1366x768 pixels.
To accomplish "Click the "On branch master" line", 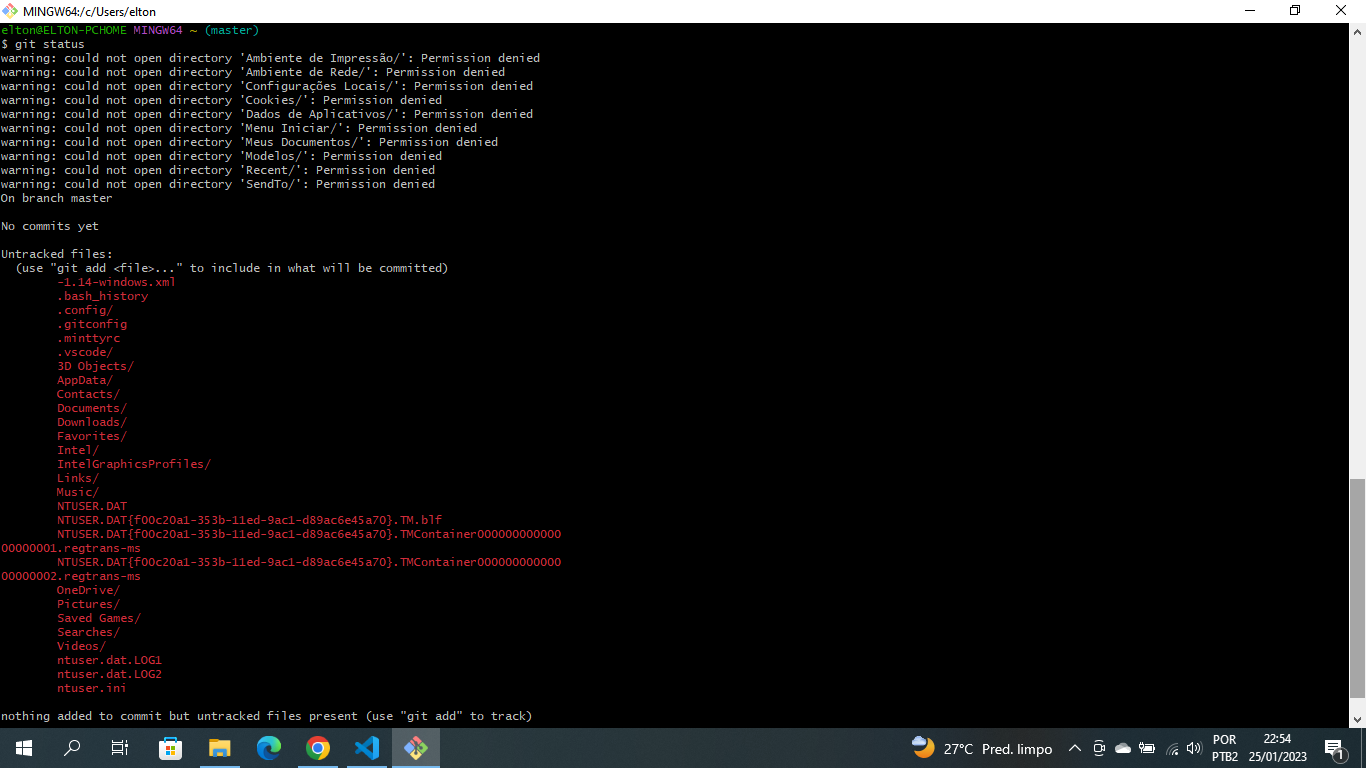I will [x=57, y=198].
